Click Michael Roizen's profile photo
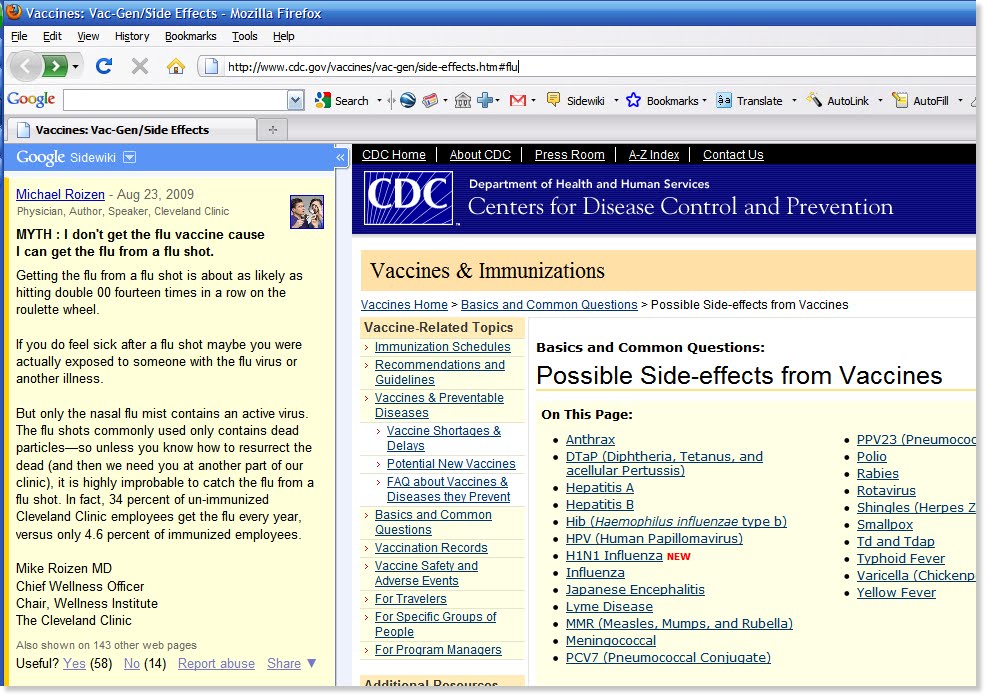Screen dimensions: 985x695 [x=307, y=212]
